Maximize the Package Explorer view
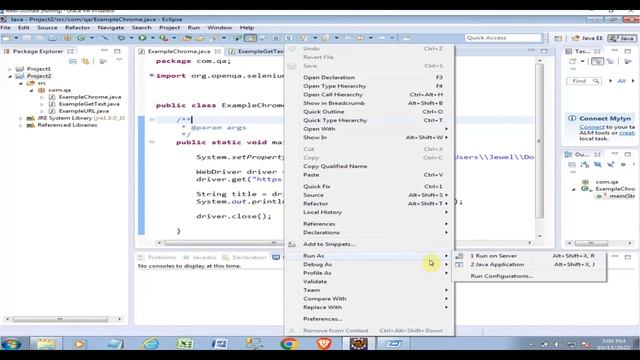The image size is (640, 360). pos(118,51)
